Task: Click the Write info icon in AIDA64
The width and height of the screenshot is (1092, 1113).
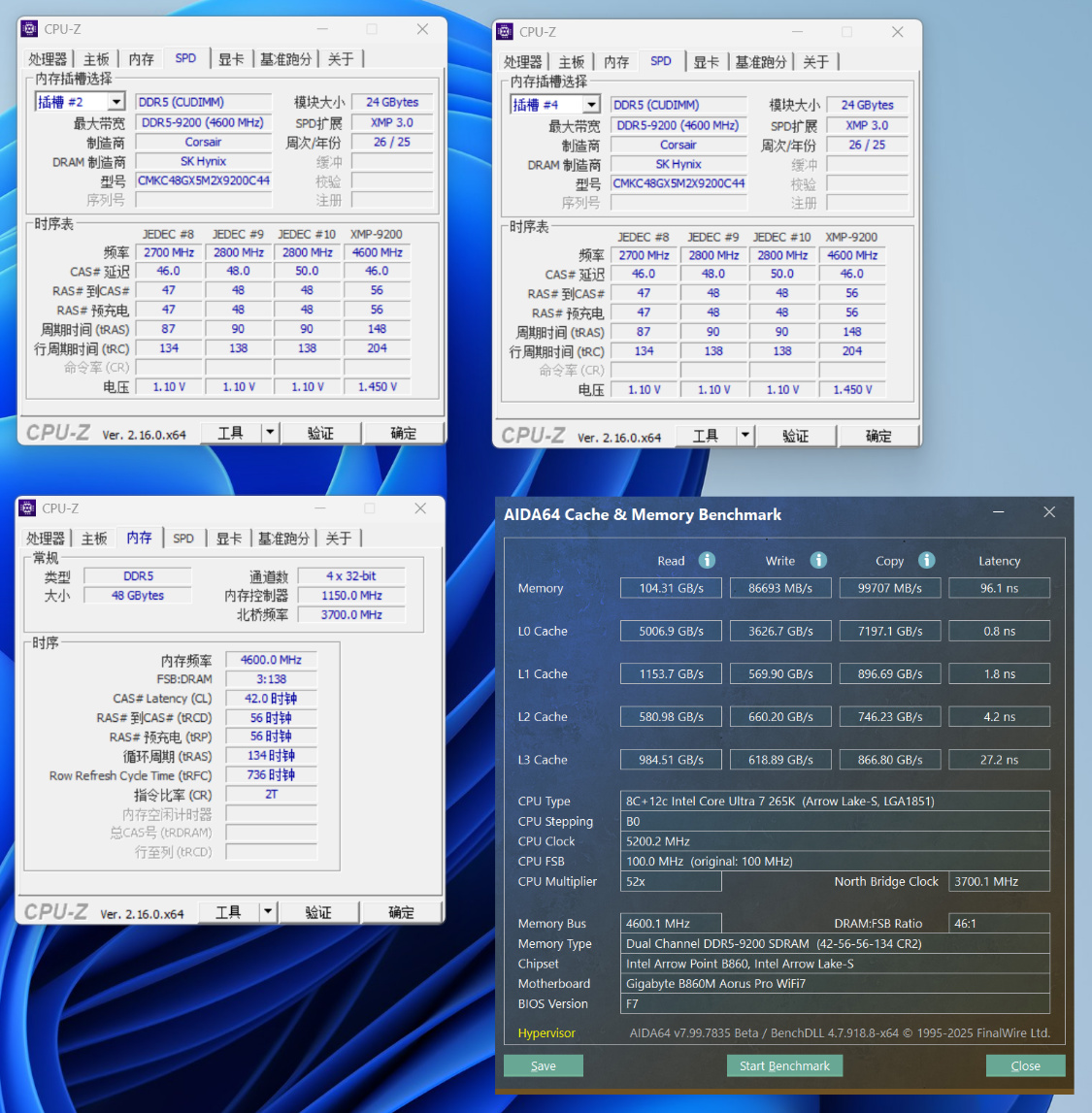Action: [x=818, y=560]
